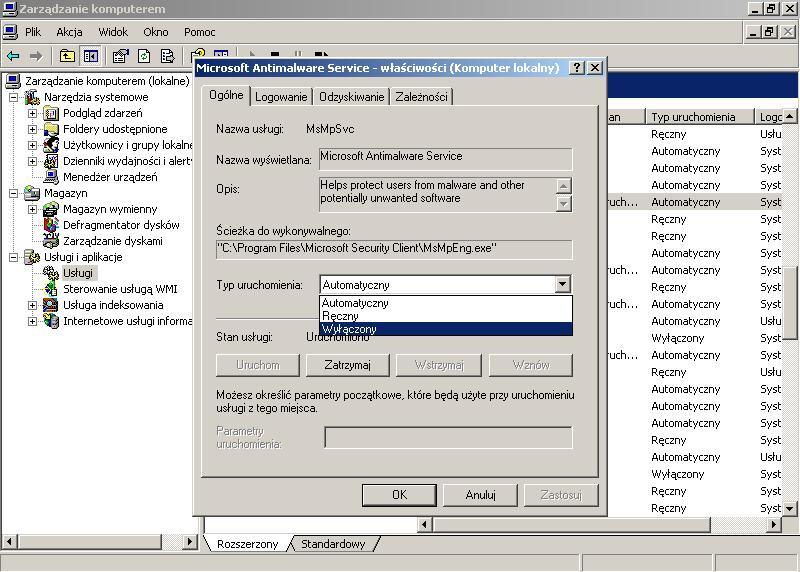Click the Ścieżka do wykonywalnego path field
800x572 pixels.
coord(394,250)
